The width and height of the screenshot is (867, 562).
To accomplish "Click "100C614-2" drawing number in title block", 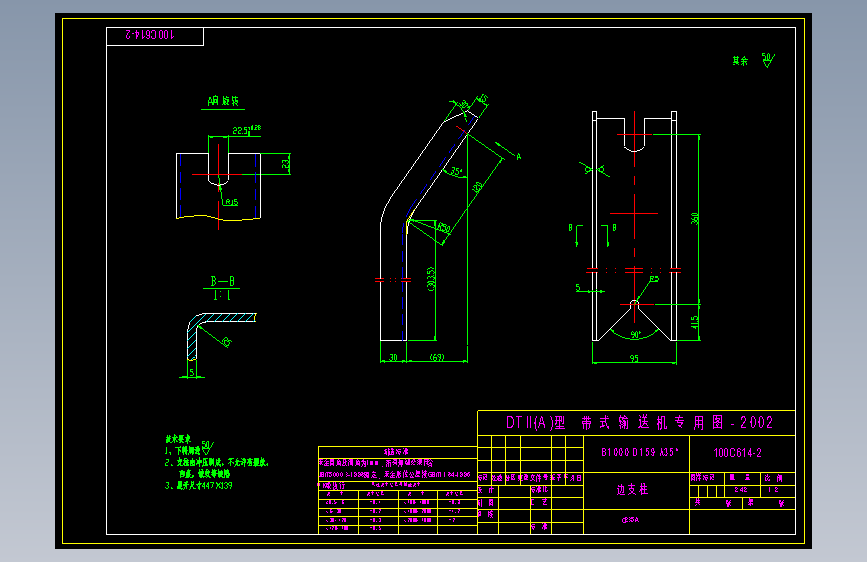I will [x=738, y=453].
